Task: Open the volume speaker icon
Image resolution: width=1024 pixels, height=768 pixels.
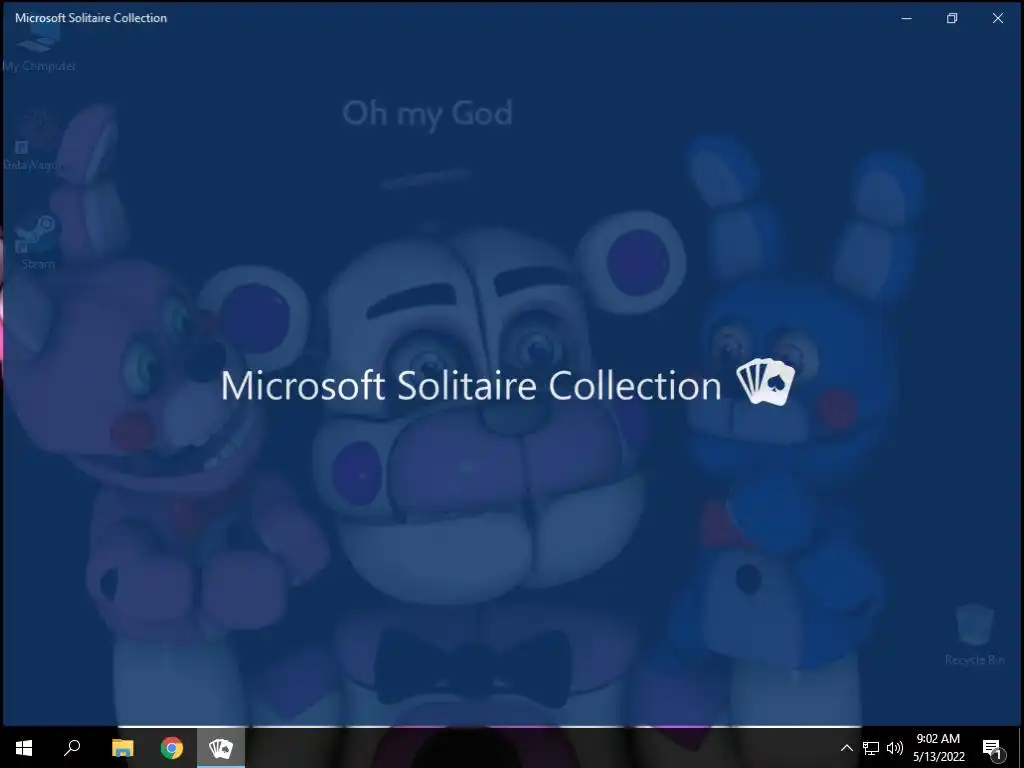Action: [x=895, y=748]
